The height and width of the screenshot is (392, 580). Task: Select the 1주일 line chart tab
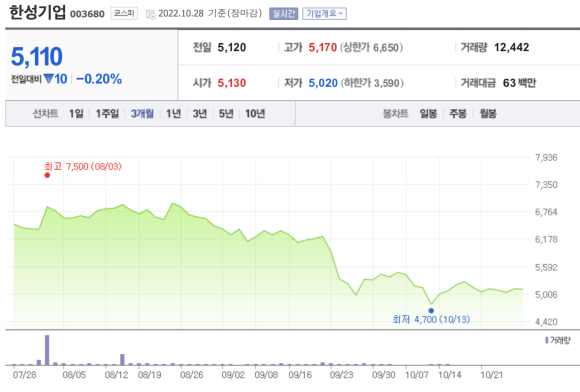[107, 114]
